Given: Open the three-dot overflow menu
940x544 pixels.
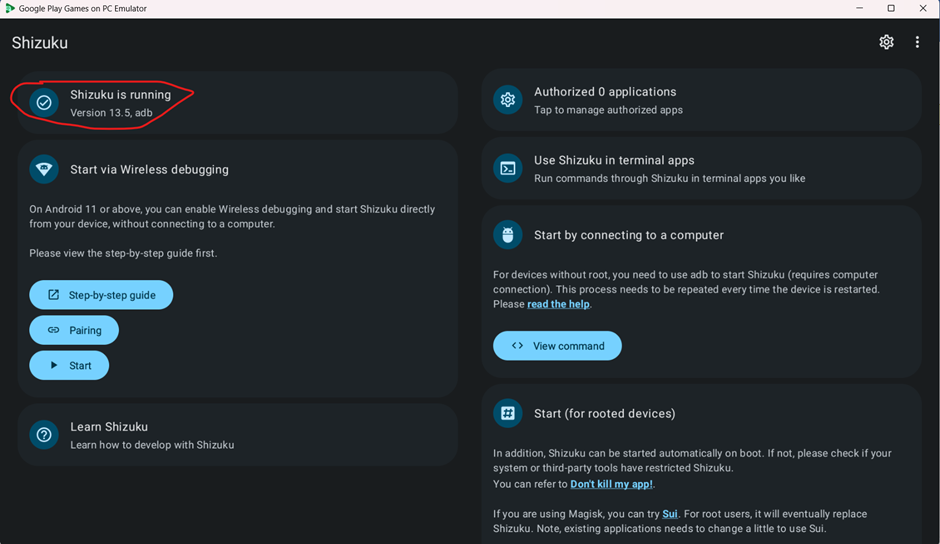Looking at the screenshot, I should 917,42.
